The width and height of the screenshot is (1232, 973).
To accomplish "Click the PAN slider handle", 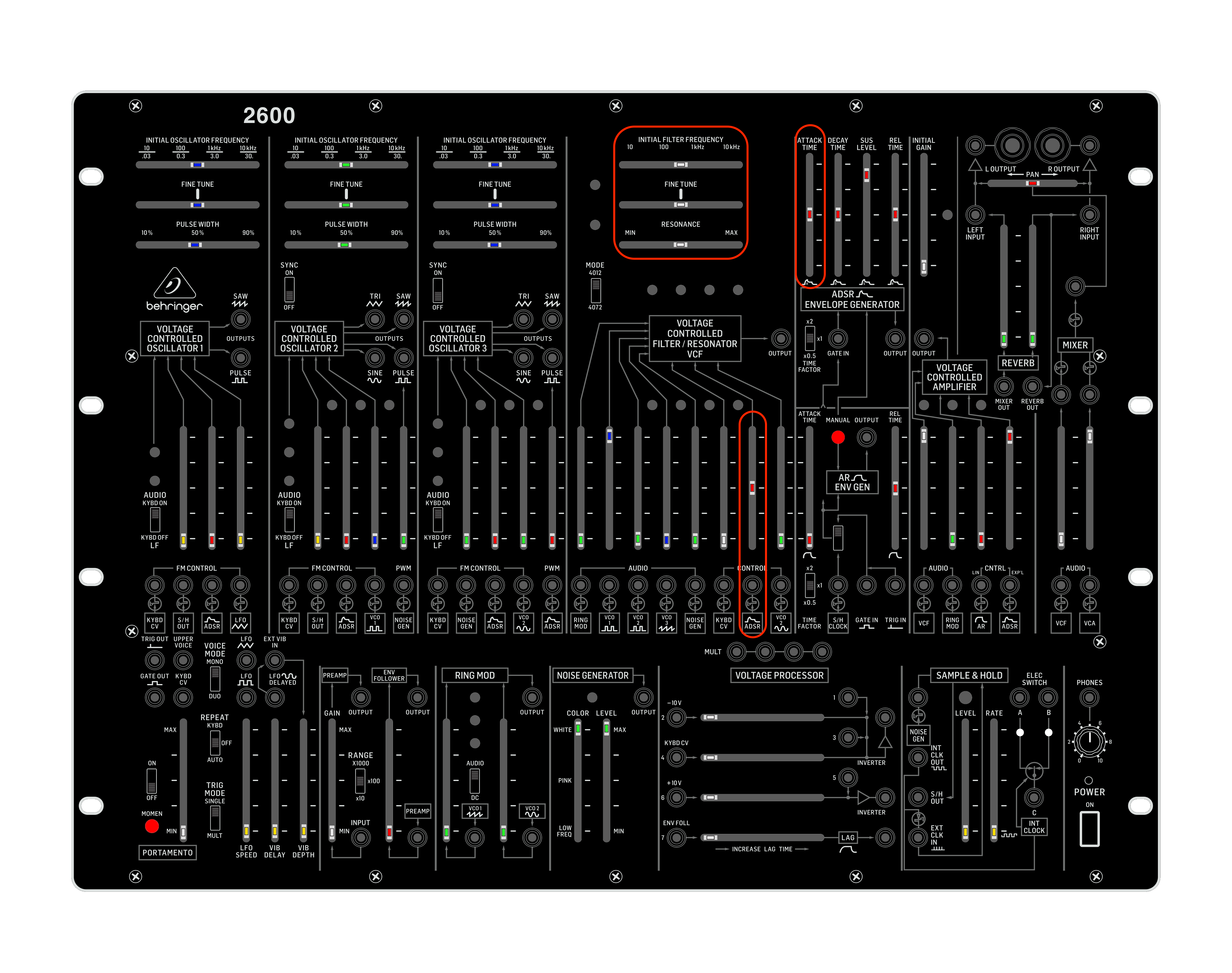I will click(x=1033, y=183).
